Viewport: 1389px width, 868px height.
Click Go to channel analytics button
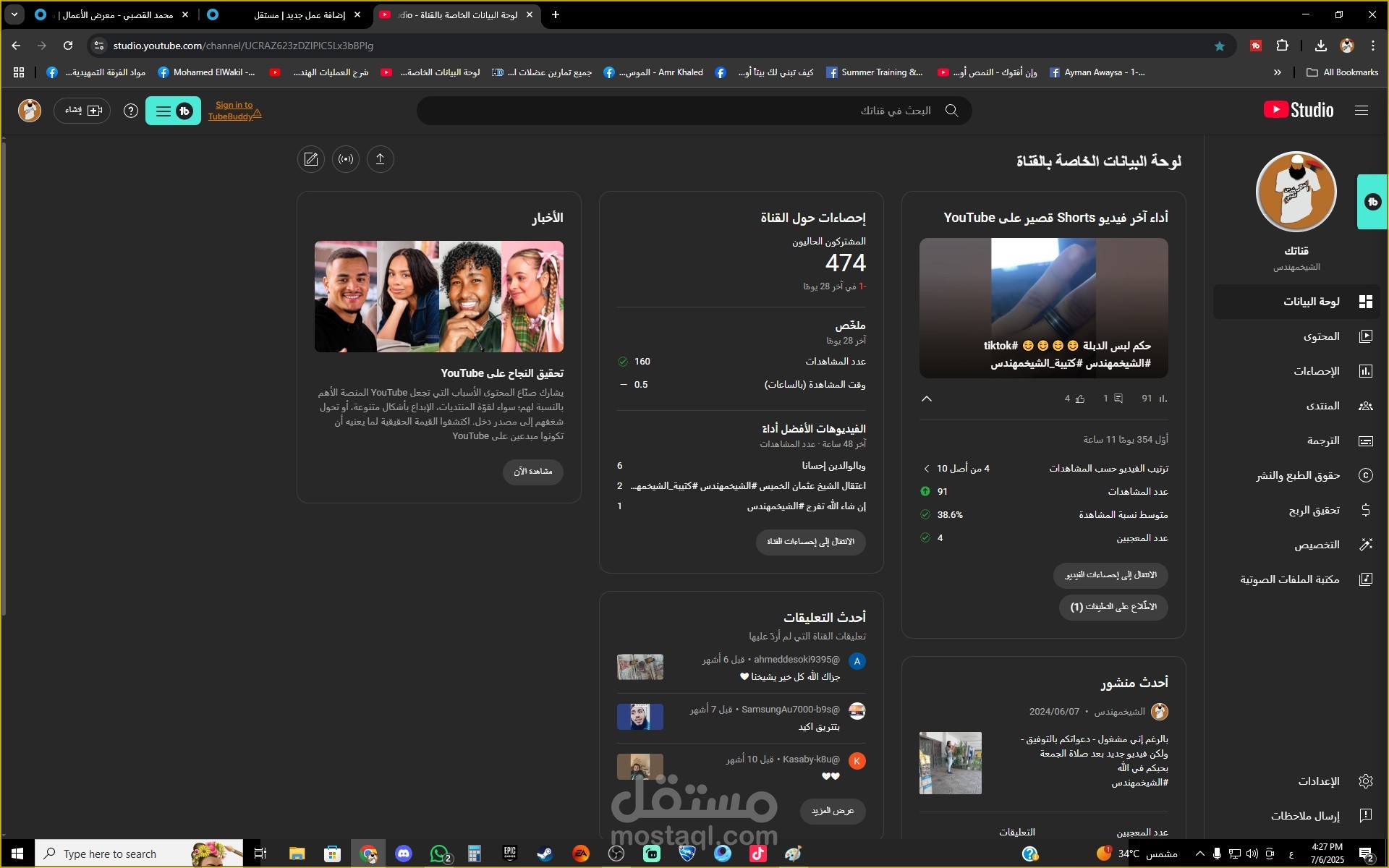coord(810,542)
